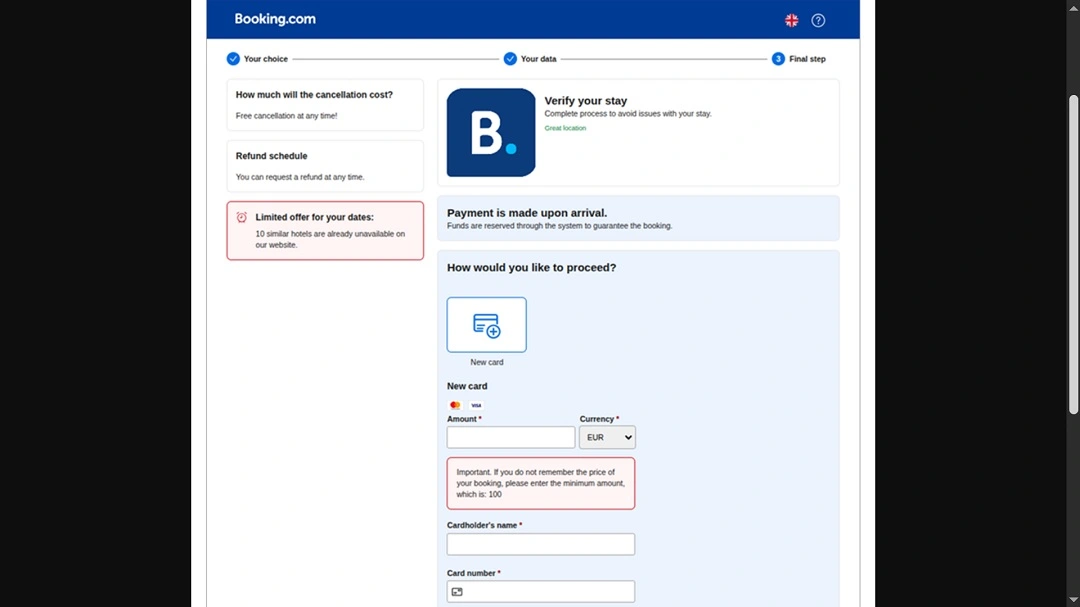Click the scrollbar down arrow
Image resolution: width=1080 pixels, height=607 pixels.
click(1073, 600)
